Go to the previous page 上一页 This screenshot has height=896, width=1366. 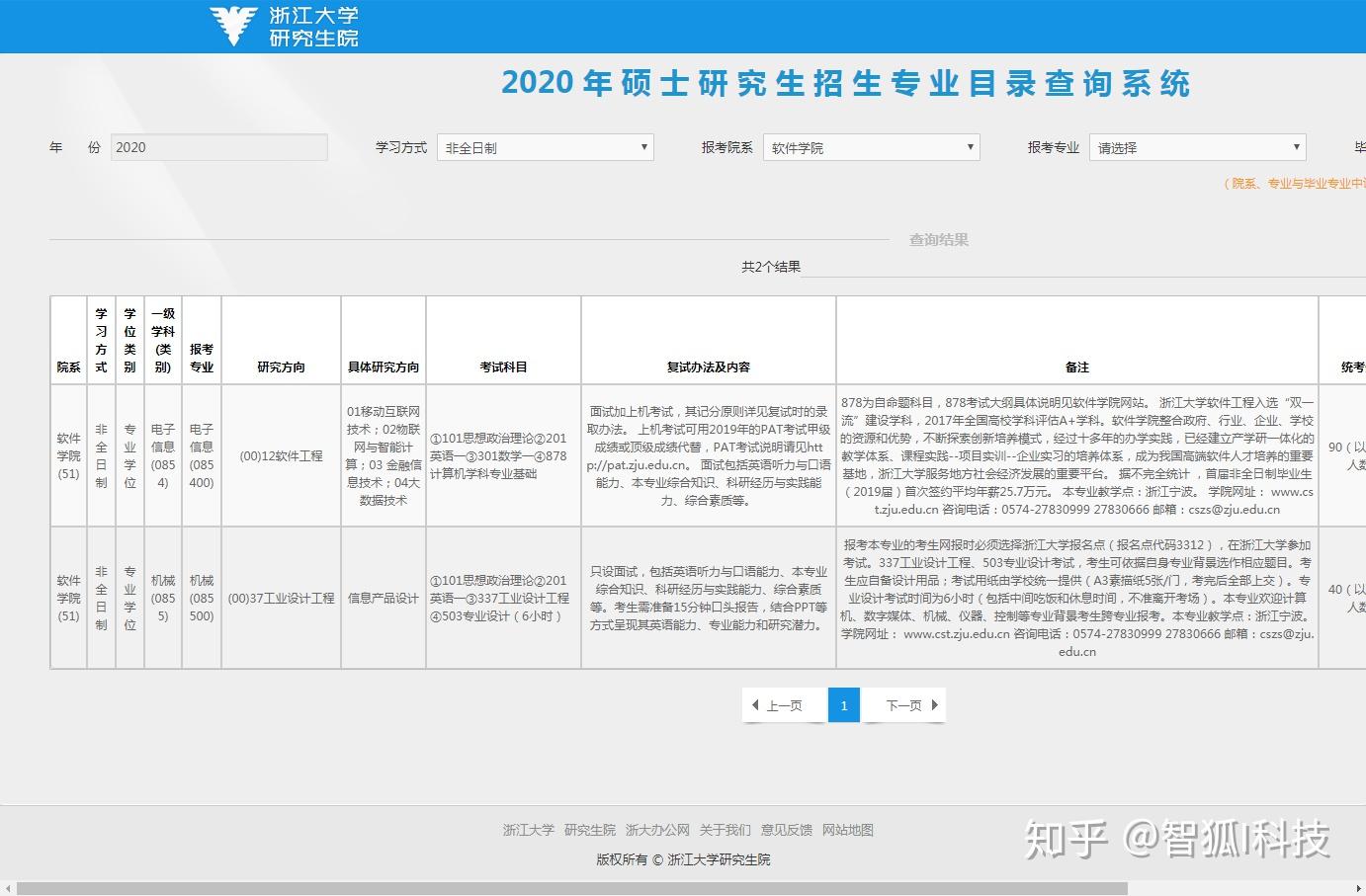click(x=784, y=705)
